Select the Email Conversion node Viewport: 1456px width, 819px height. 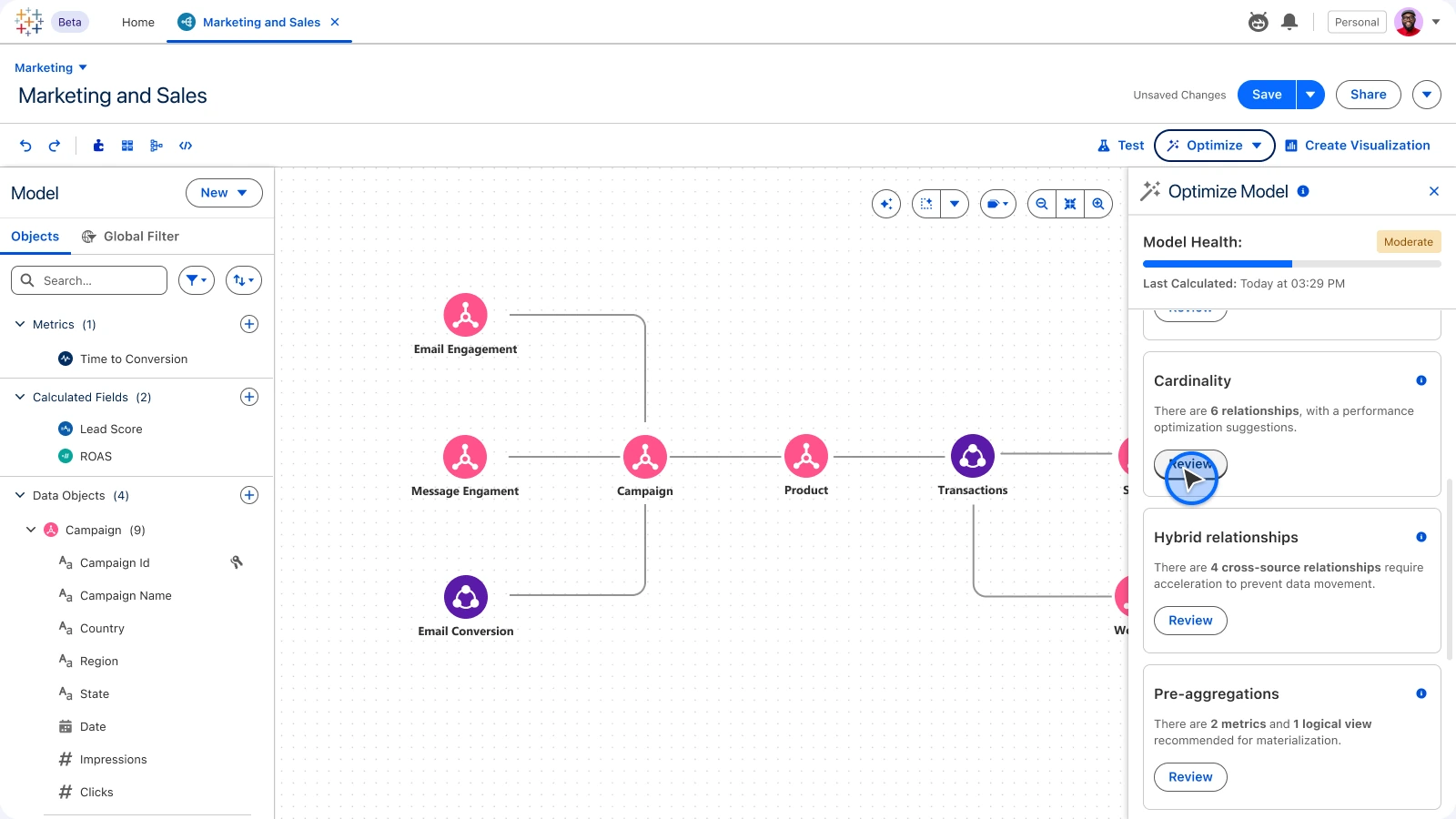coord(466,597)
